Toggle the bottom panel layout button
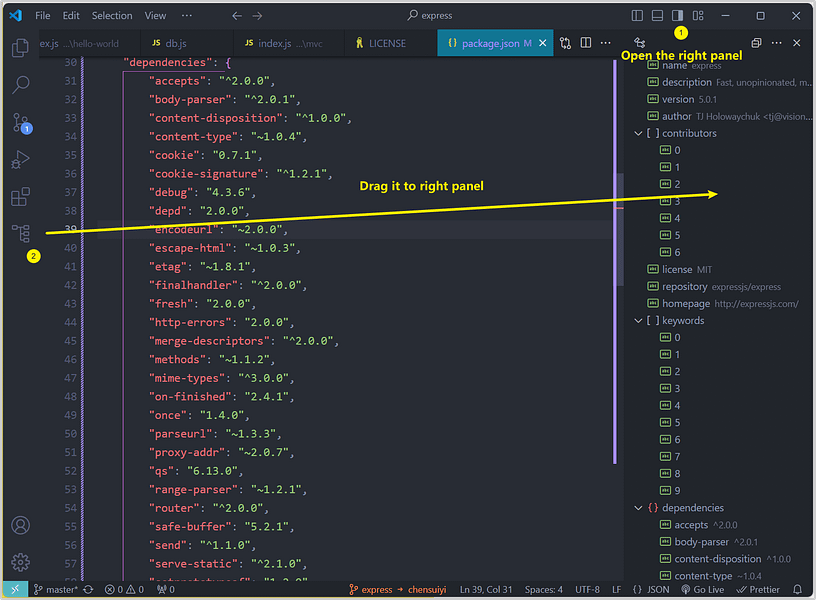 coord(657,16)
